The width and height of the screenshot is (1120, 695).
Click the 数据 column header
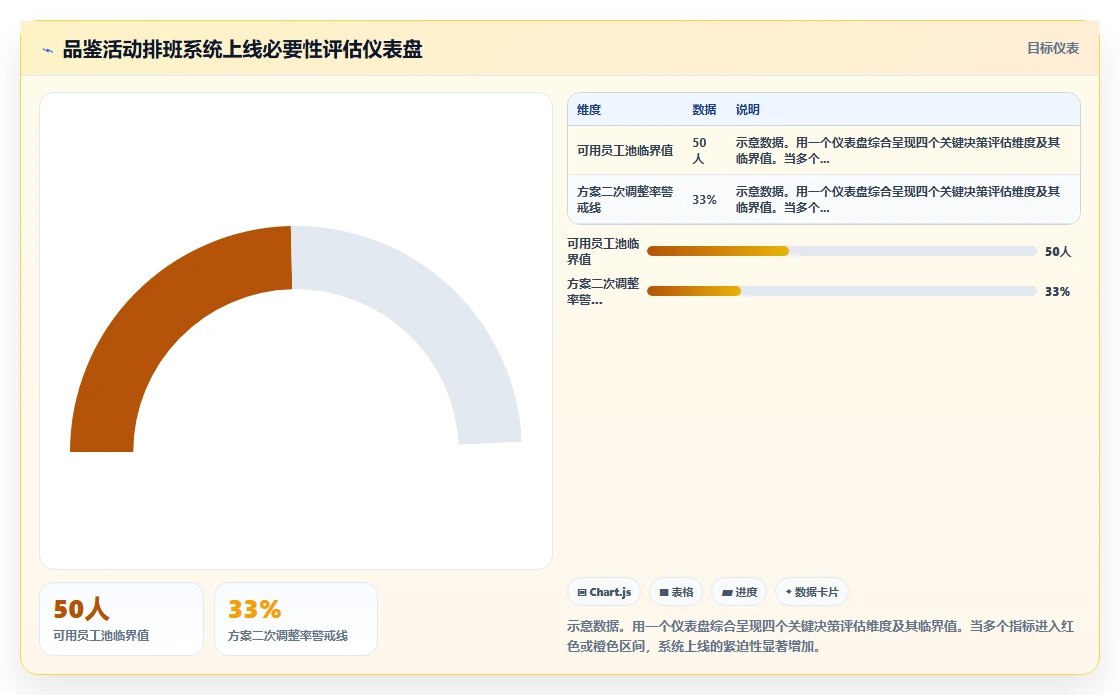[704, 109]
